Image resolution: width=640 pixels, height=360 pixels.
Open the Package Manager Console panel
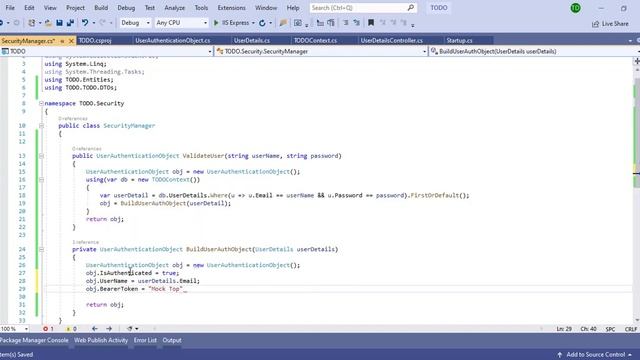(x=34, y=340)
